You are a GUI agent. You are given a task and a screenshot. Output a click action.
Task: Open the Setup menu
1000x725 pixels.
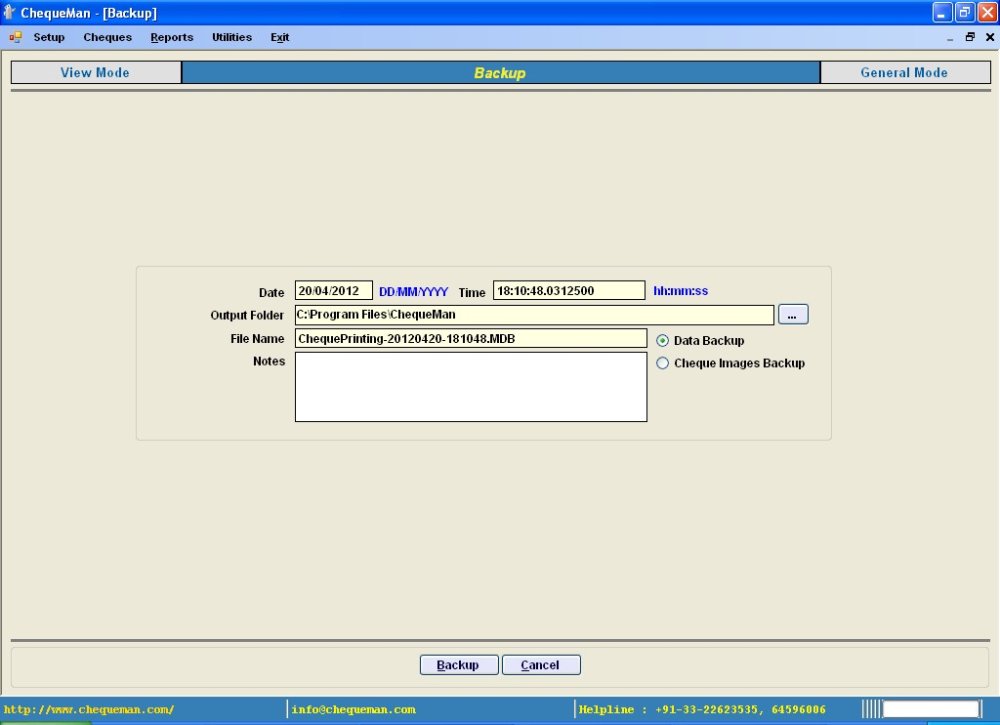(x=49, y=38)
